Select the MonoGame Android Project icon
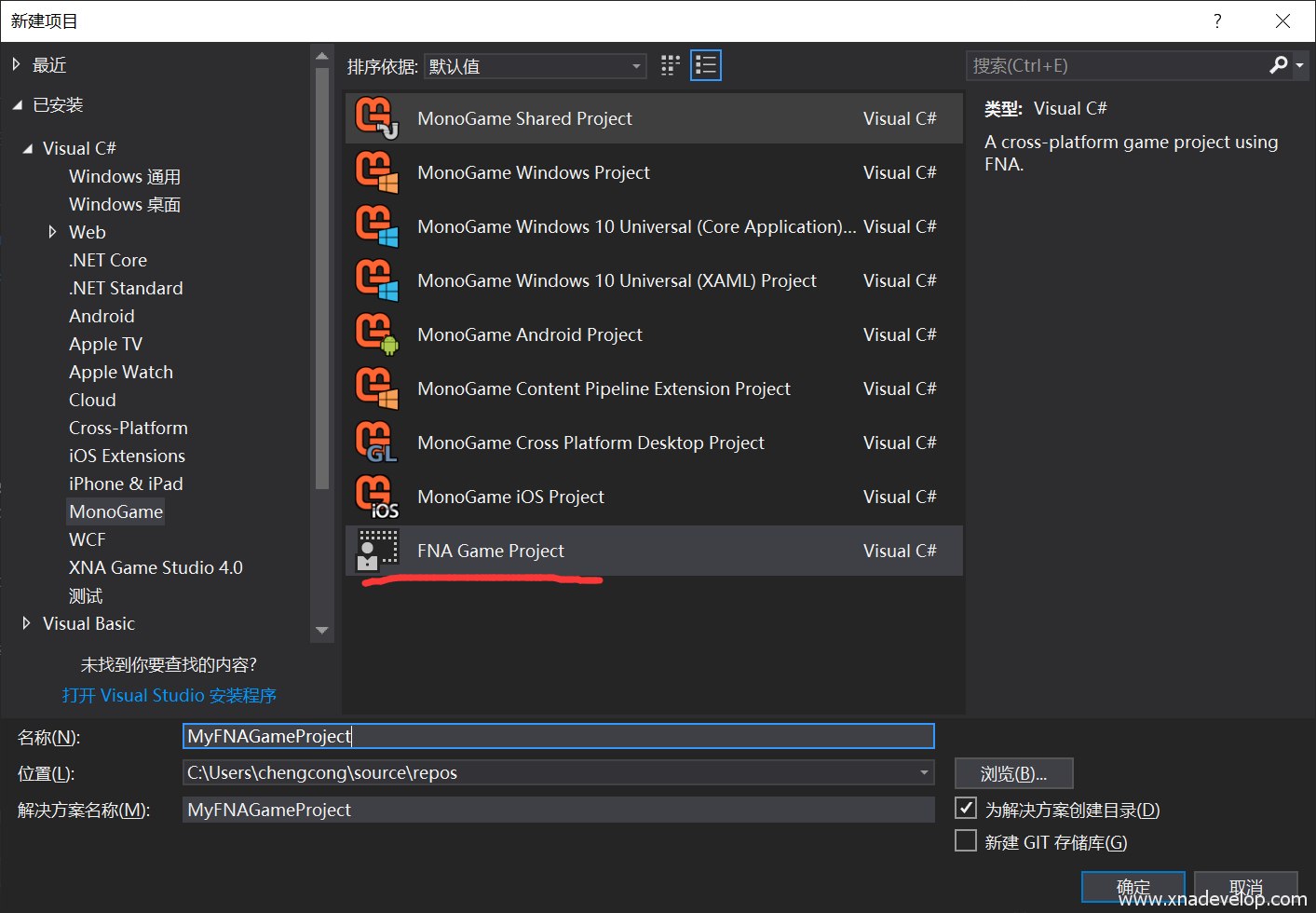 376,334
